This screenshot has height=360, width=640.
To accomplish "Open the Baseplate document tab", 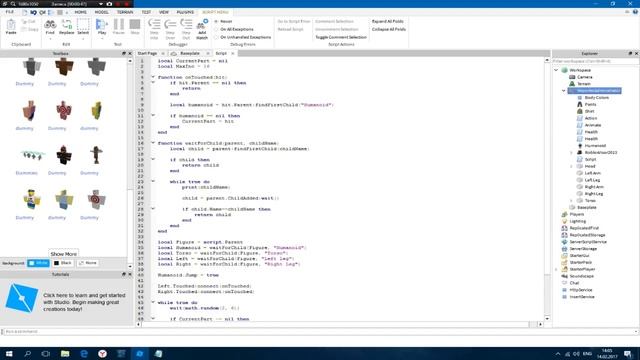I will click(190, 53).
